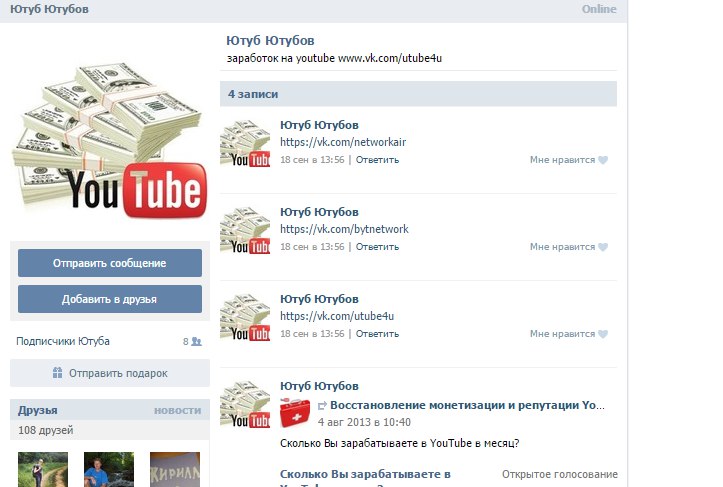723x487 pixels.
Task: Click the heart icon on the utube4u post
Action: [603, 334]
